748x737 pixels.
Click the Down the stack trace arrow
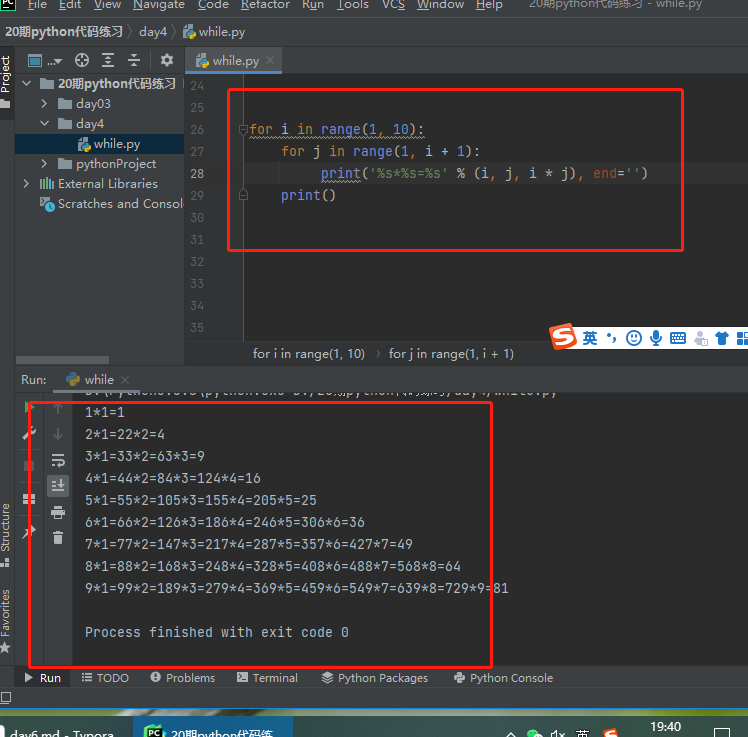[x=58, y=434]
